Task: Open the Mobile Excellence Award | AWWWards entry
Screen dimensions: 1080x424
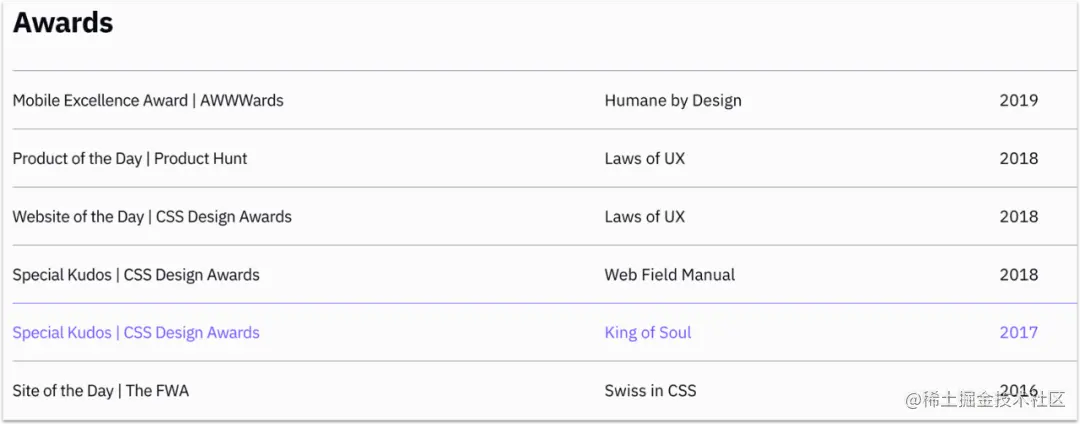Action: point(148,100)
